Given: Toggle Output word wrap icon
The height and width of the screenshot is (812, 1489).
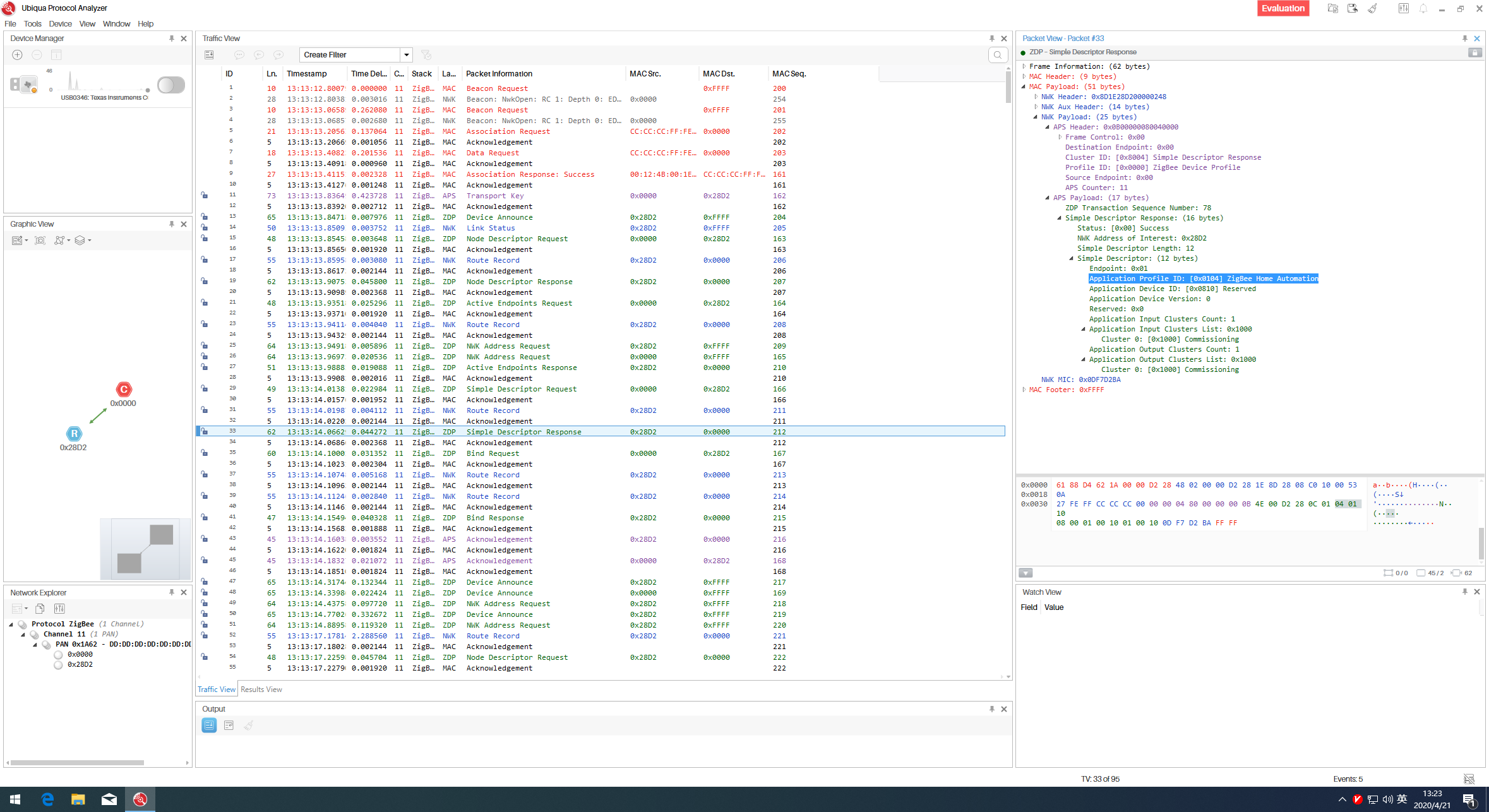Looking at the screenshot, I should [x=229, y=725].
